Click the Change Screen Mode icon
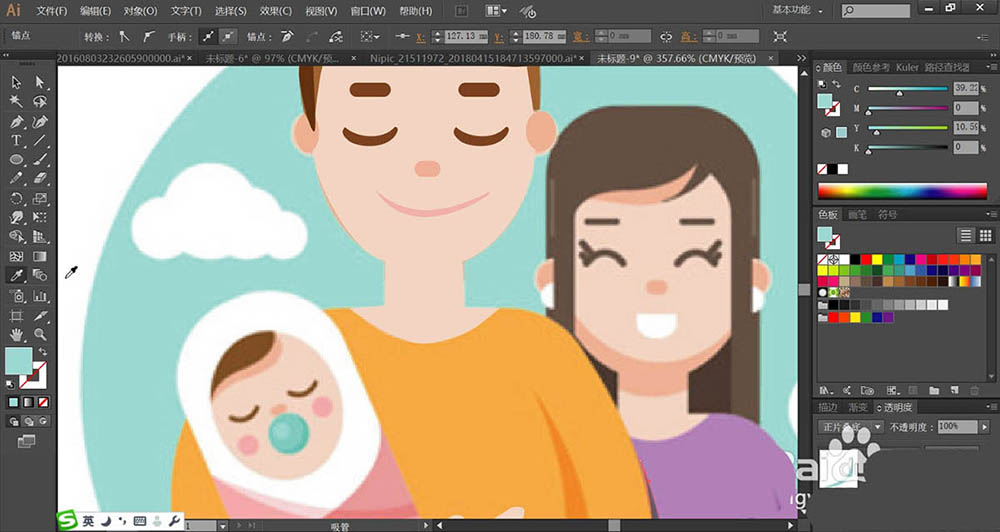This screenshot has height=532, width=1000. tap(26, 441)
